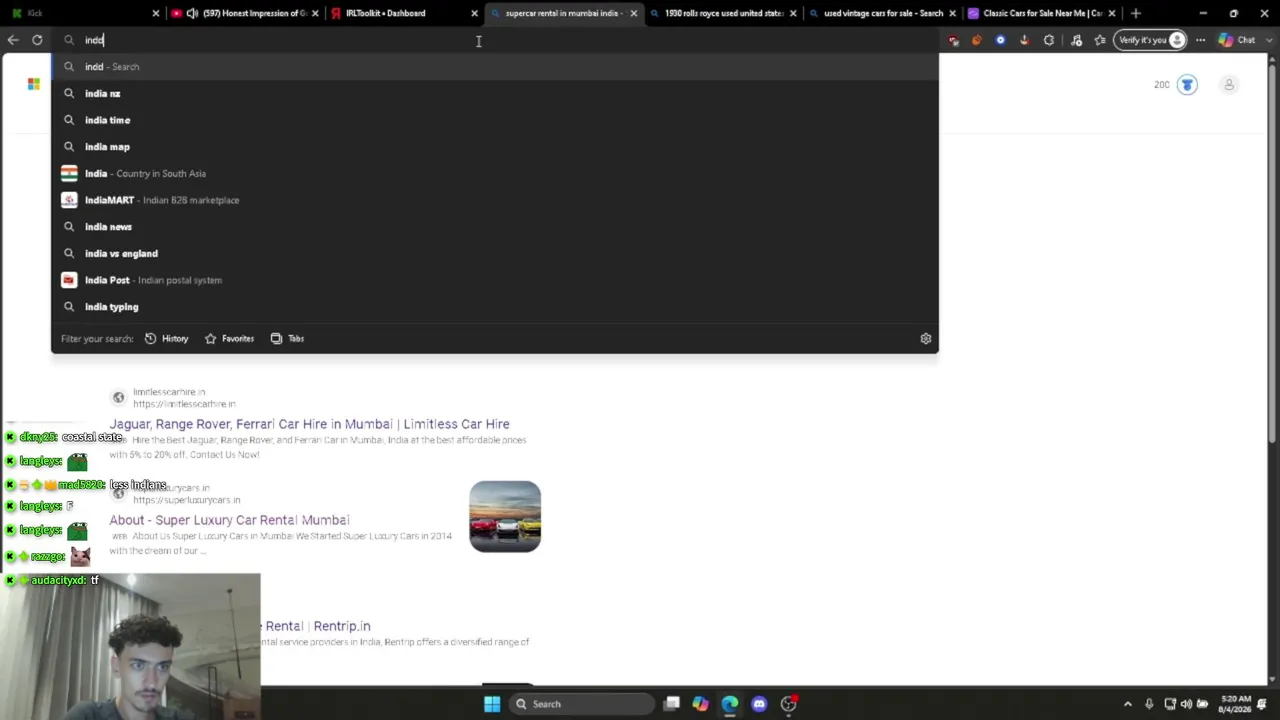The width and height of the screenshot is (1280, 720).
Task: Open the Copilot Chat button
Action: [1237, 40]
